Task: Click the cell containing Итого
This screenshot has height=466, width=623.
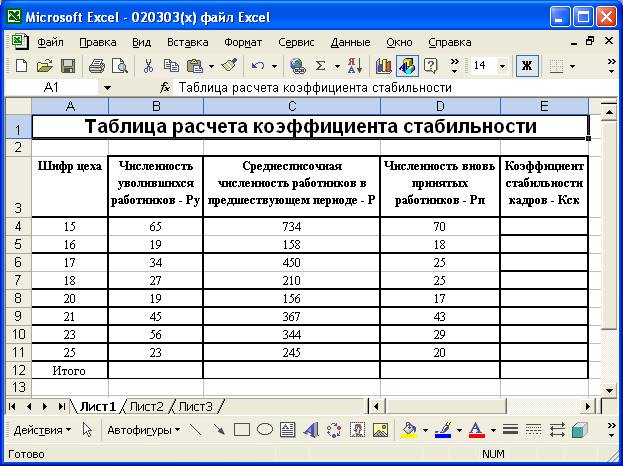Action: pyautogui.click(x=69, y=370)
